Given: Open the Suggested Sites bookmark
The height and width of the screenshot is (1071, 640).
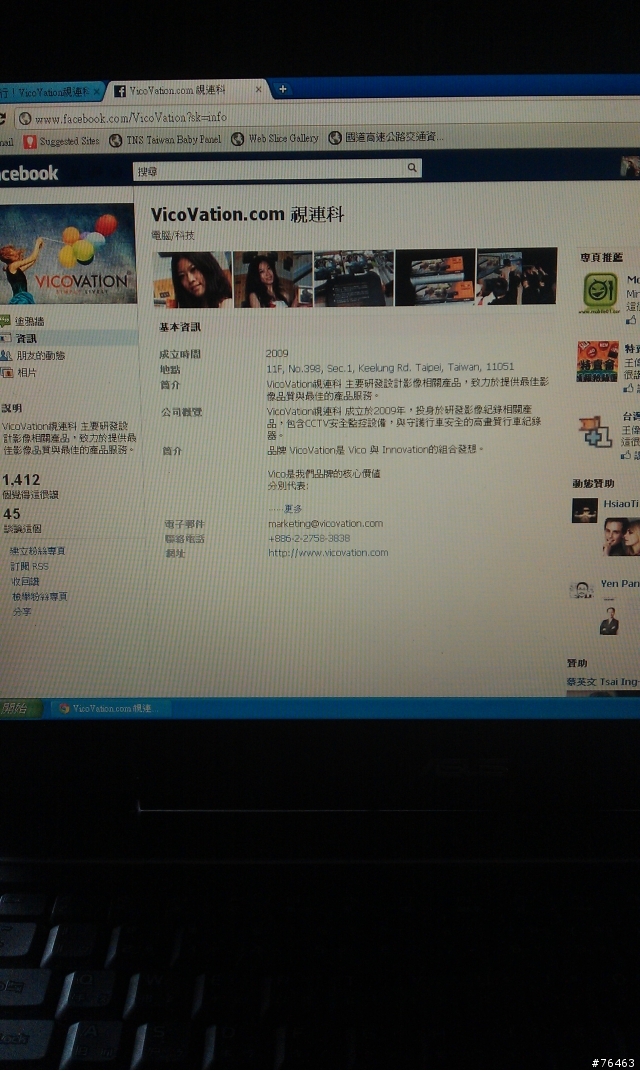Looking at the screenshot, I should [61, 141].
